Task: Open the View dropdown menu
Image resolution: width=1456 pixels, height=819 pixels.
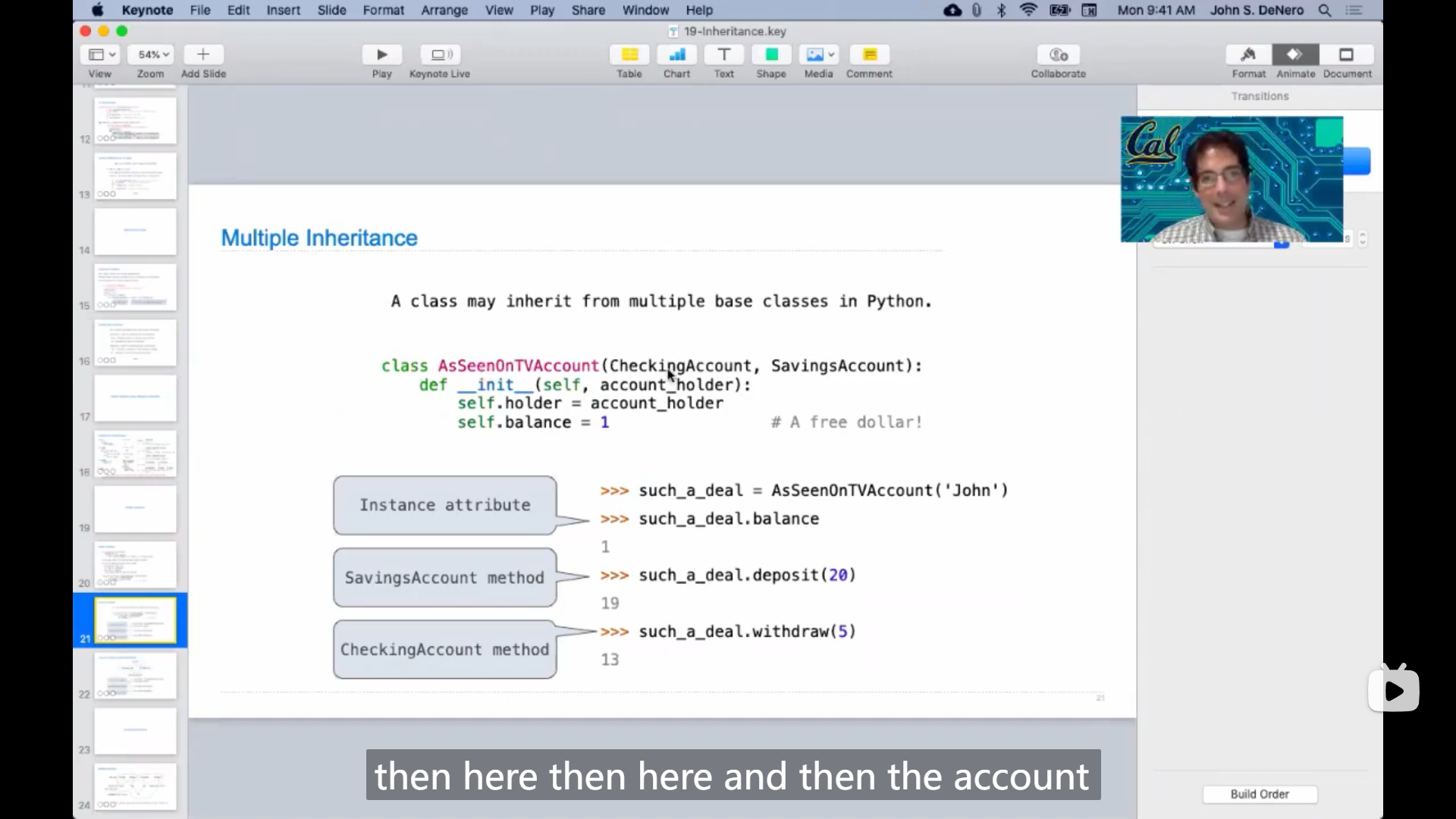Action: [x=100, y=55]
